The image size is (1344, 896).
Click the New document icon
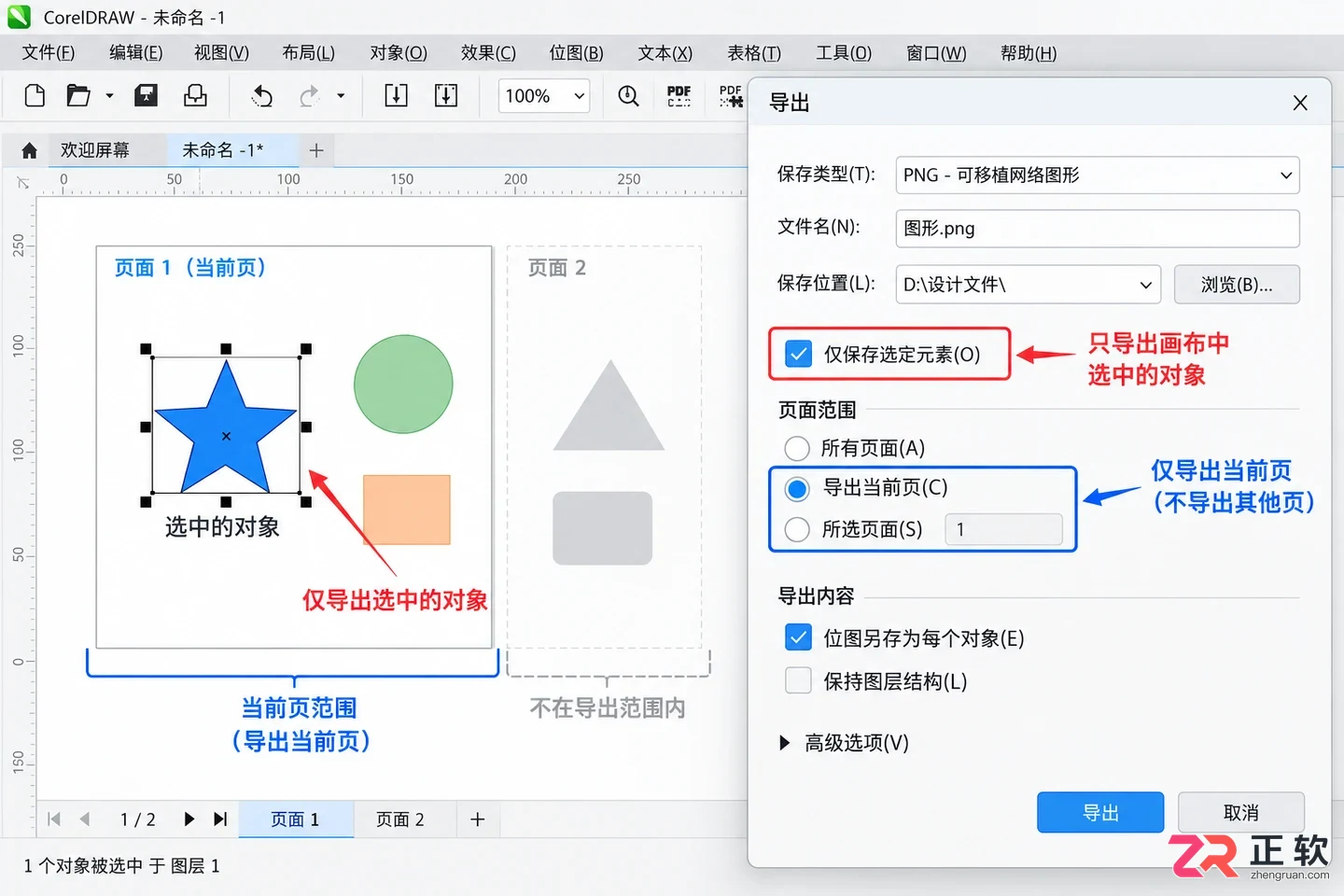click(x=35, y=95)
